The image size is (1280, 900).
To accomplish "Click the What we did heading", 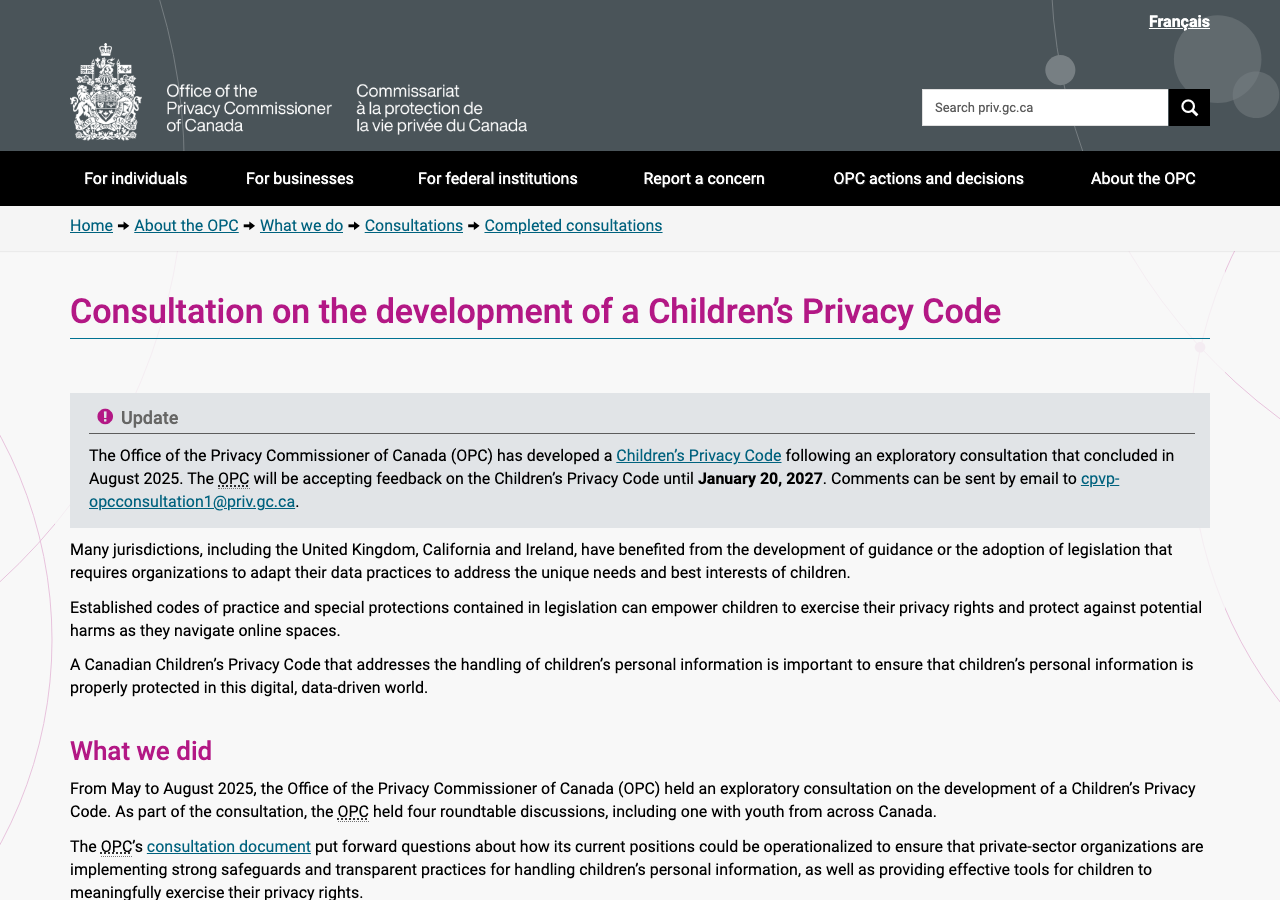I will (141, 751).
